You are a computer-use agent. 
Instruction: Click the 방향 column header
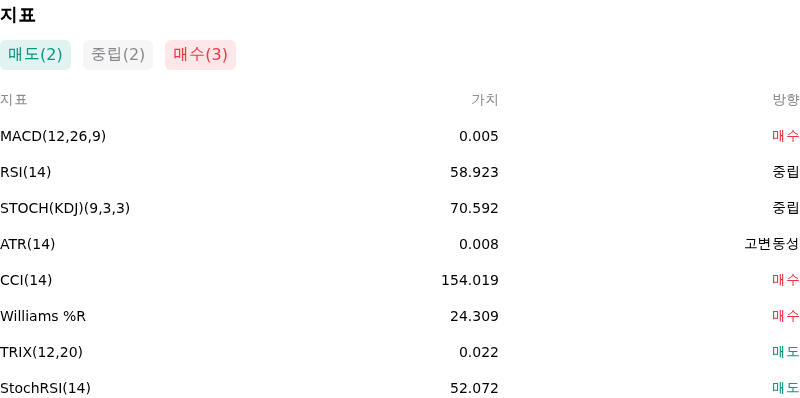[786, 100]
